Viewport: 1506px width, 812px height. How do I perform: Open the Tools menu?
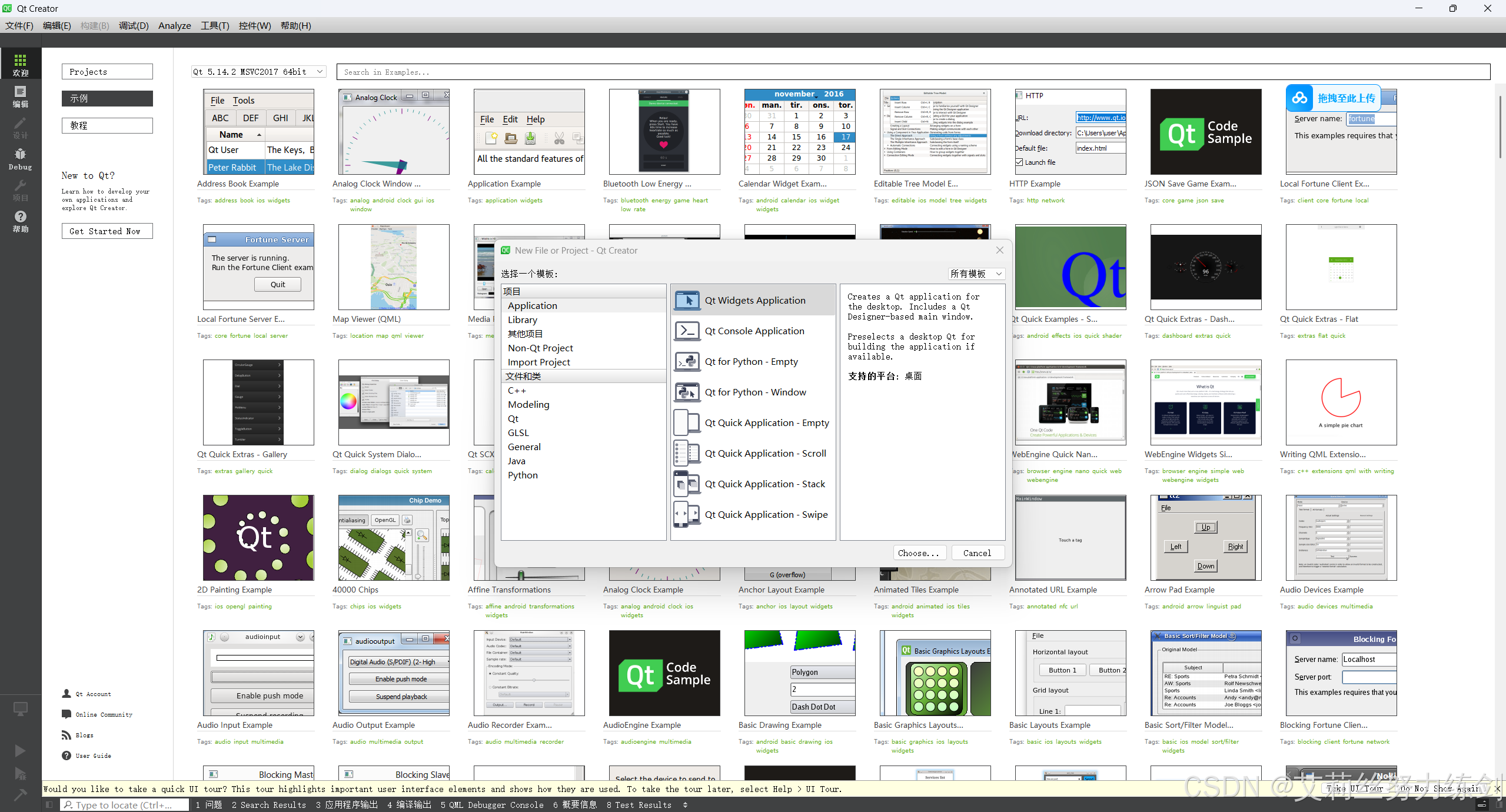214,25
